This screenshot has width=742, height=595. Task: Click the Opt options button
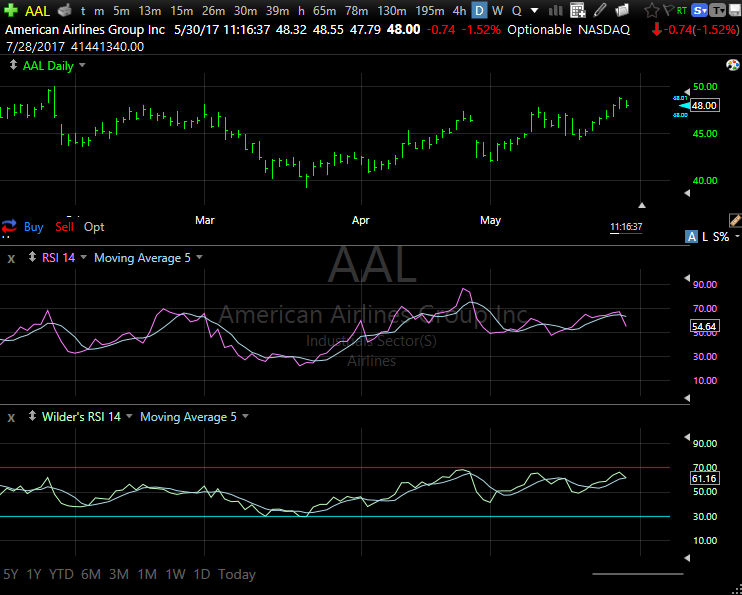coord(94,227)
